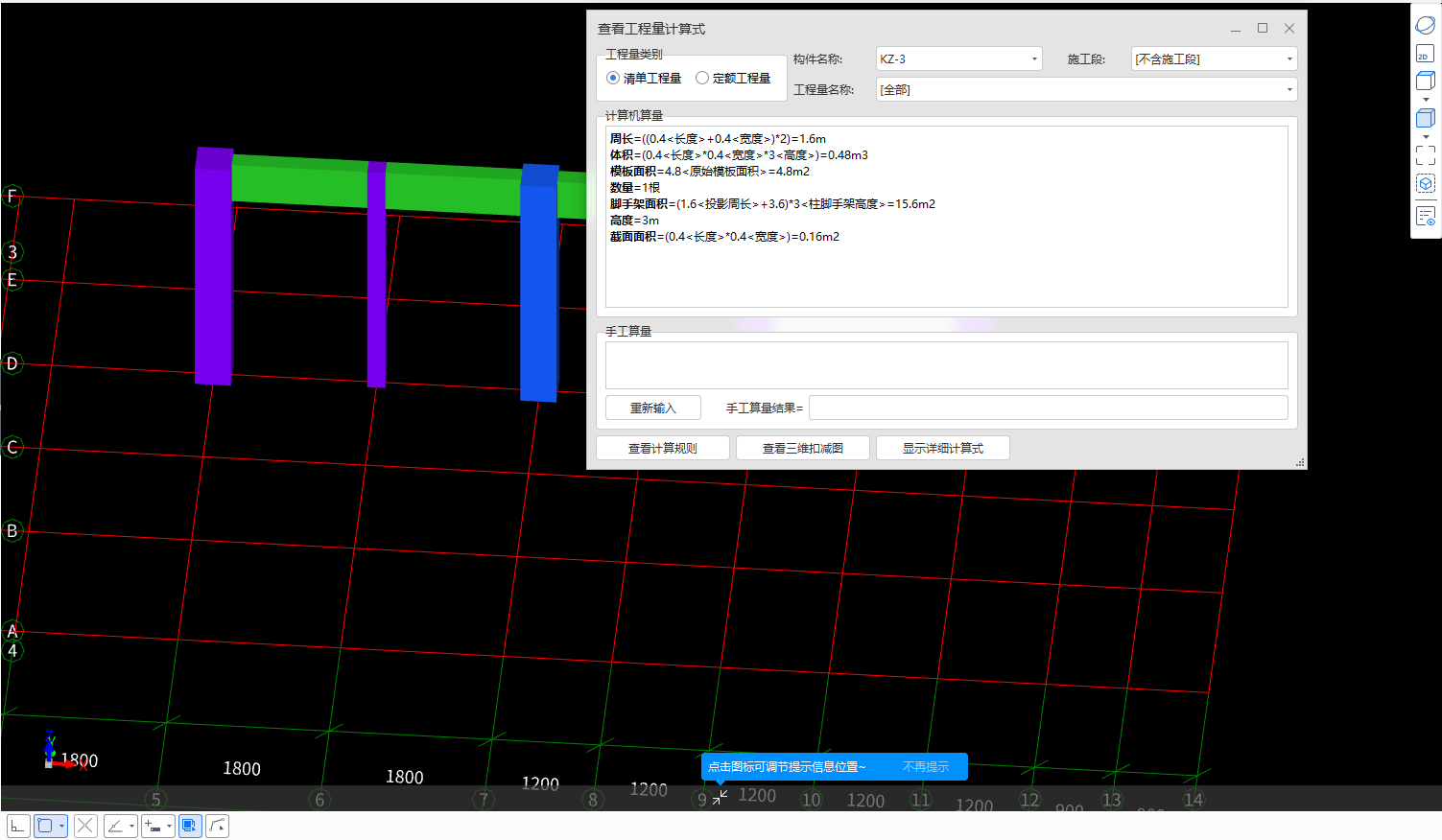
Task: Click the dashed-square zoom extents icon
Action: (x=1426, y=155)
